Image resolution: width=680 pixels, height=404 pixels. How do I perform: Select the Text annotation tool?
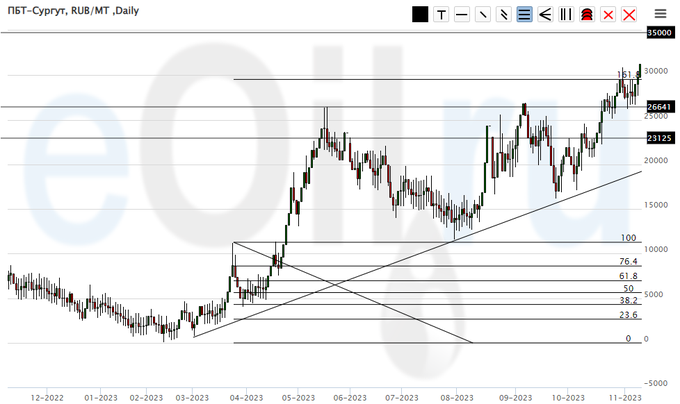tap(441, 14)
